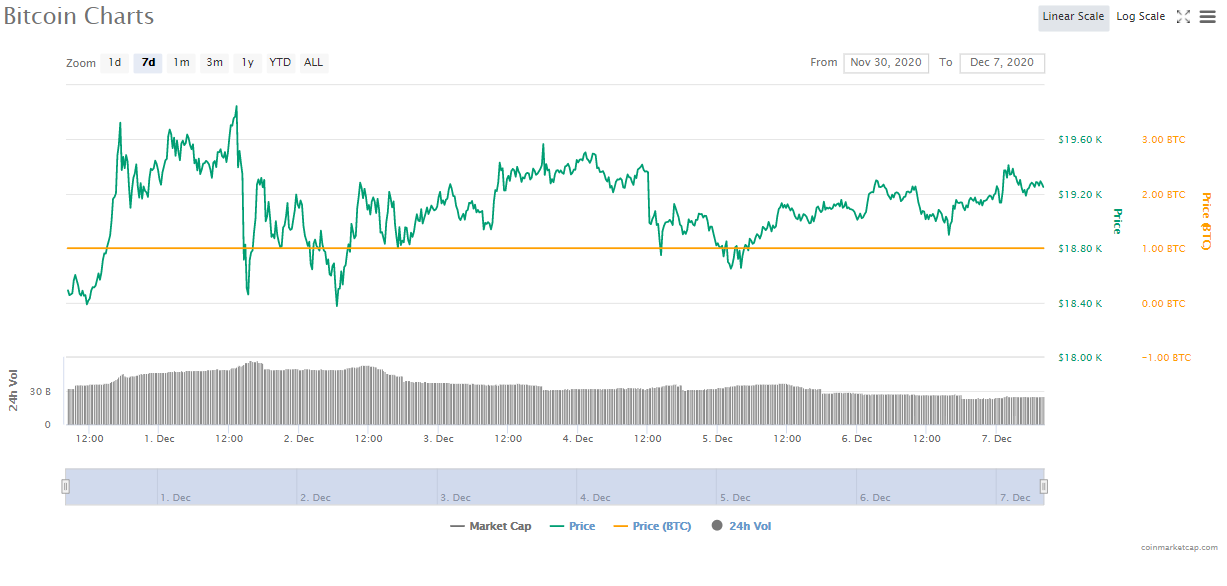Image resolution: width=1227 pixels, height=586 pixels.
Task: Click the $19.20 K price axis label
Action: coord(1080,195)
